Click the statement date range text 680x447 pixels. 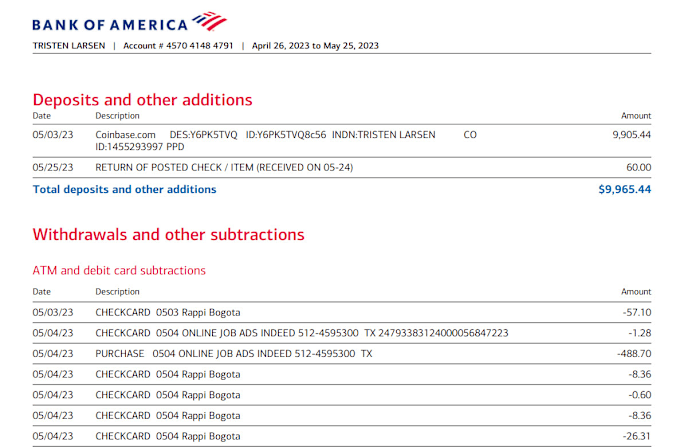click(315, 46)
